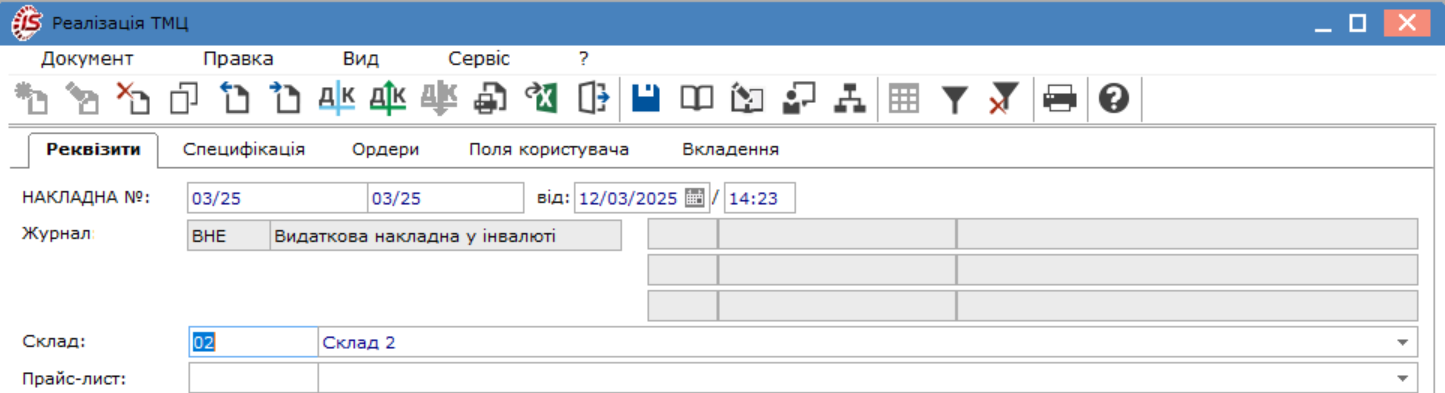Export to Excel via green X icon
The width and height of the screenshot is (1445, 393).
coord(541,98)
